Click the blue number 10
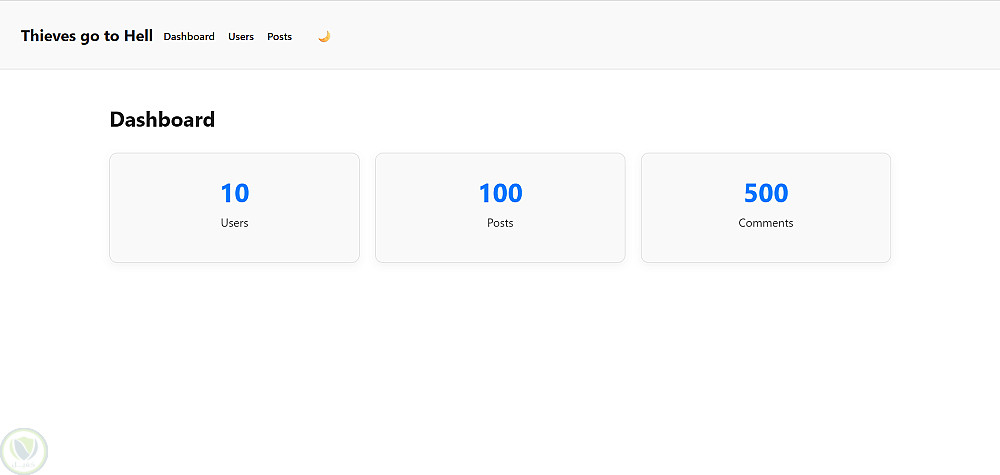 234,193
